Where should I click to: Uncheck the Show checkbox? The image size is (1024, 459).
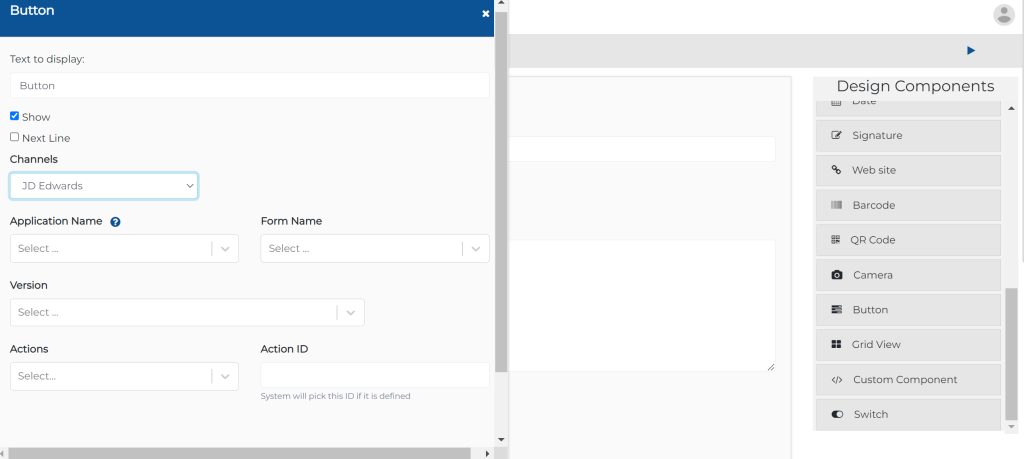point(14,116)
